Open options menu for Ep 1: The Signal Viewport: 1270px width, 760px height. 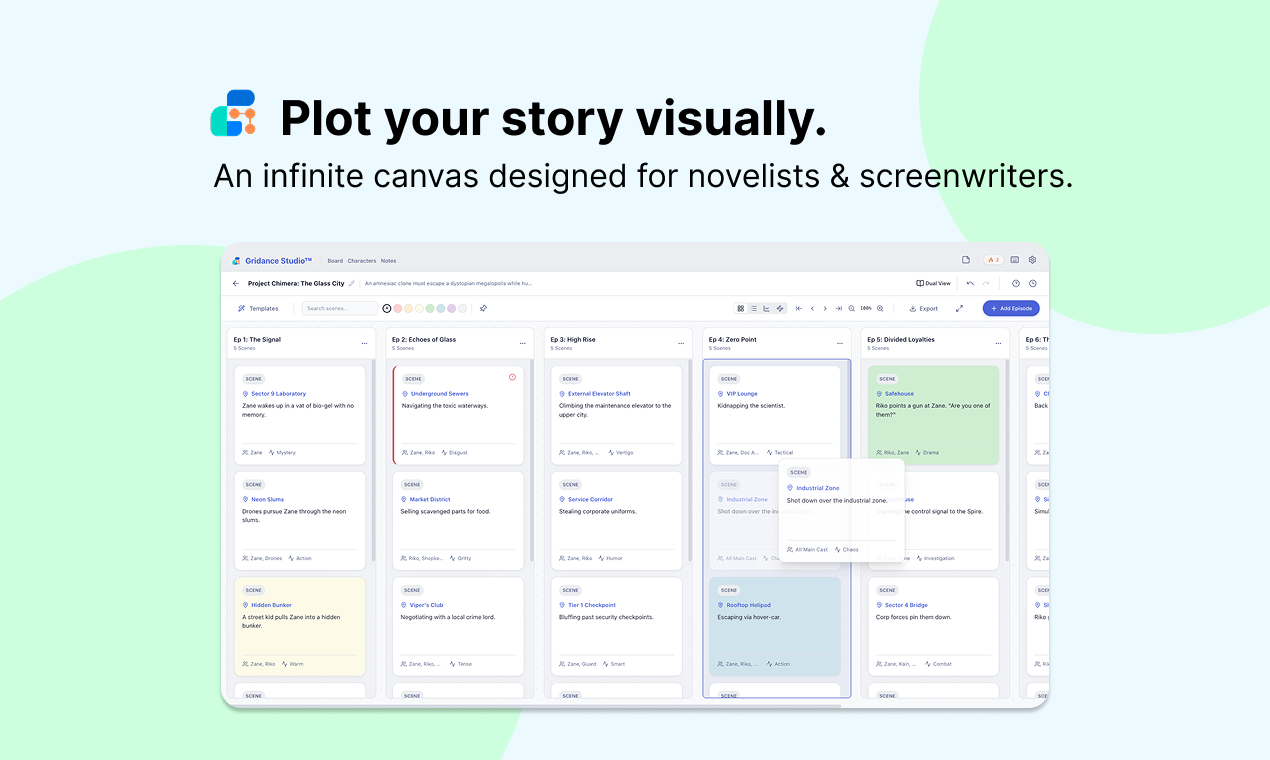pyautogui.click(x=364, y=343)
